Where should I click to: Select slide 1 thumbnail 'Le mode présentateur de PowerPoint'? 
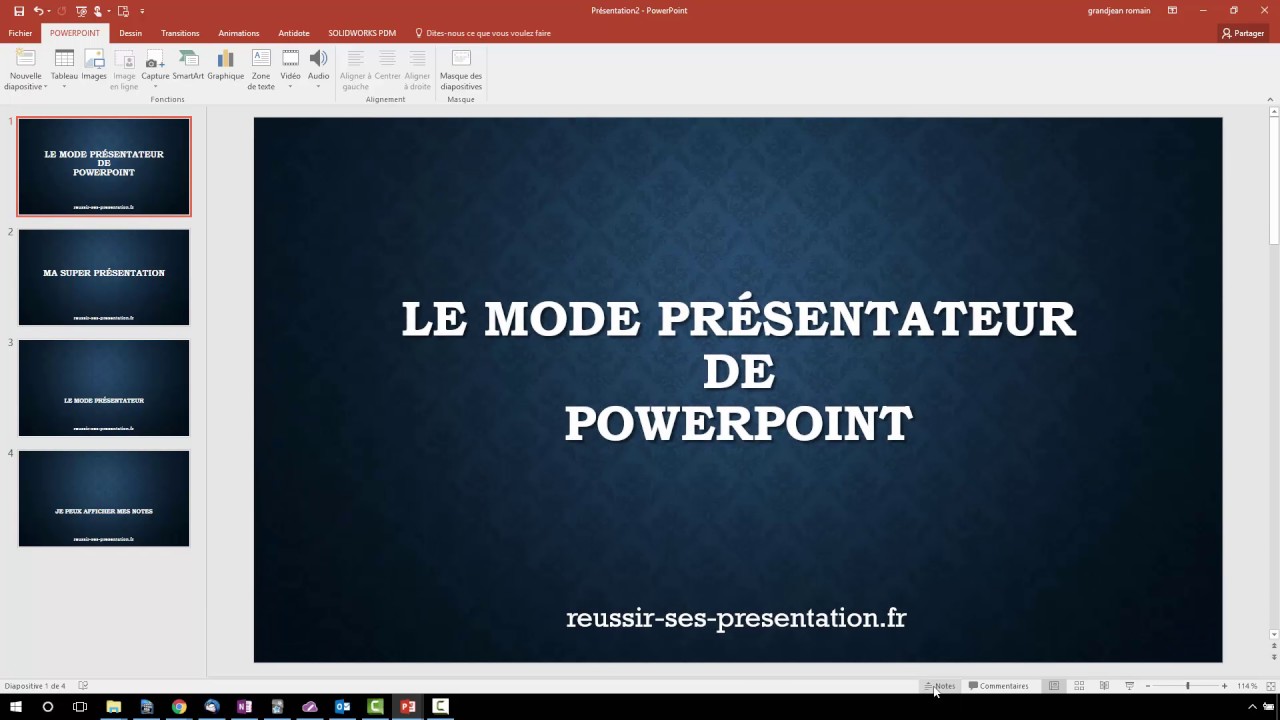coord(104,166)
